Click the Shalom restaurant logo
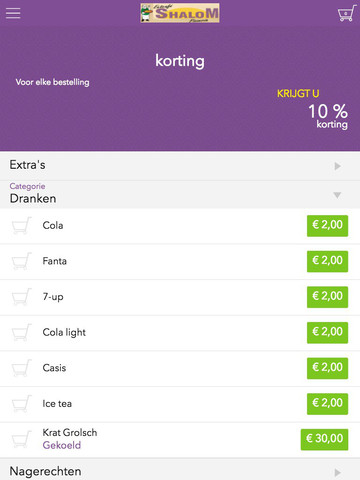Screen dimensions: 360x480 coord(180,13)
